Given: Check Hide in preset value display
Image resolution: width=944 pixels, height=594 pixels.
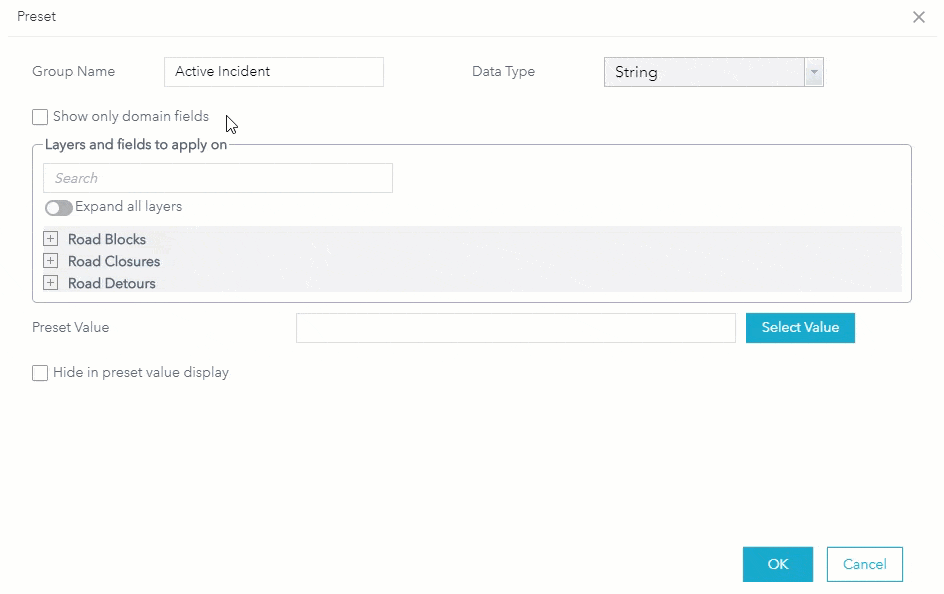Looking at the screenshot, I should pos(40,373).
